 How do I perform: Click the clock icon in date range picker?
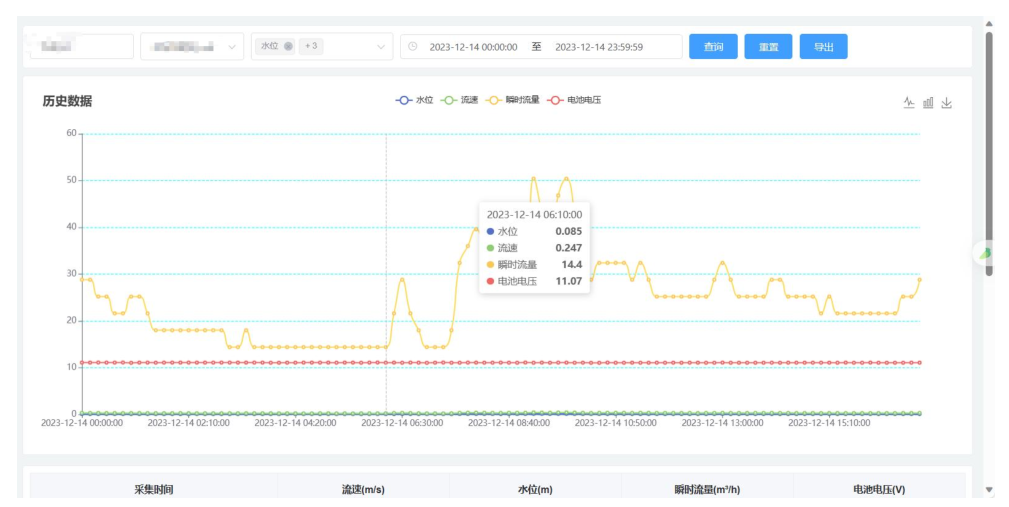coord(413,47)
